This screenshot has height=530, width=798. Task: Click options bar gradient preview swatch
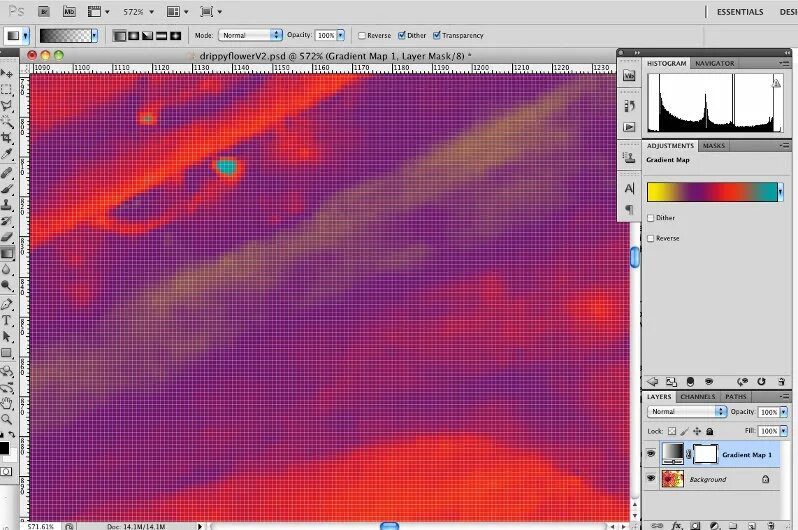(65, 35)
